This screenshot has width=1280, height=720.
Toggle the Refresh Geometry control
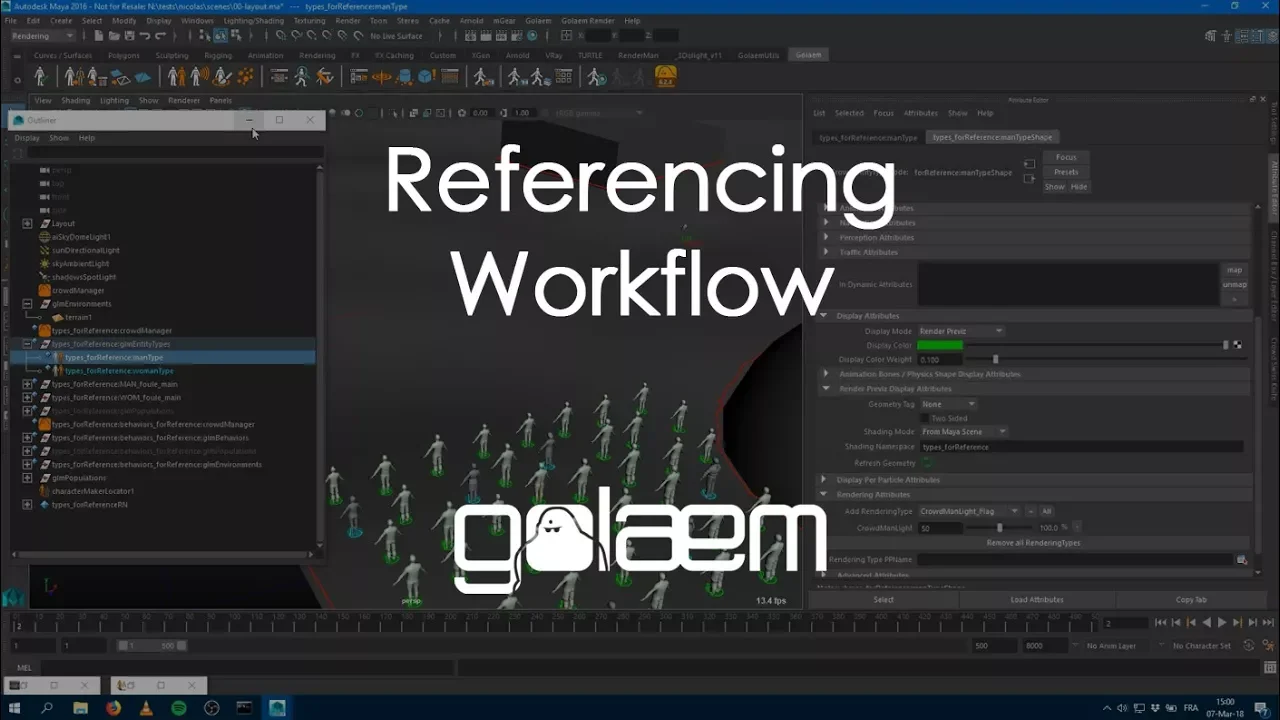click(926, 463)
